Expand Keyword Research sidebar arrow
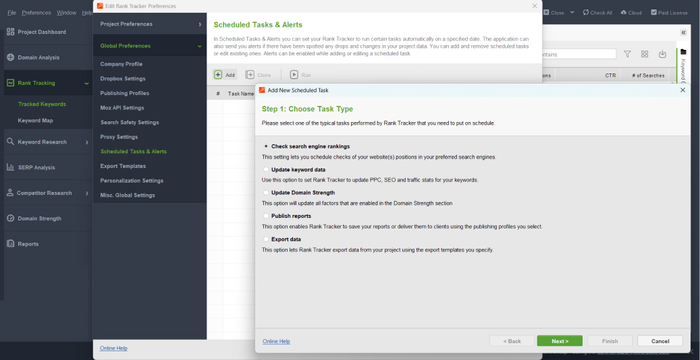The image size is (700, 360). click(x=87, y=142)
